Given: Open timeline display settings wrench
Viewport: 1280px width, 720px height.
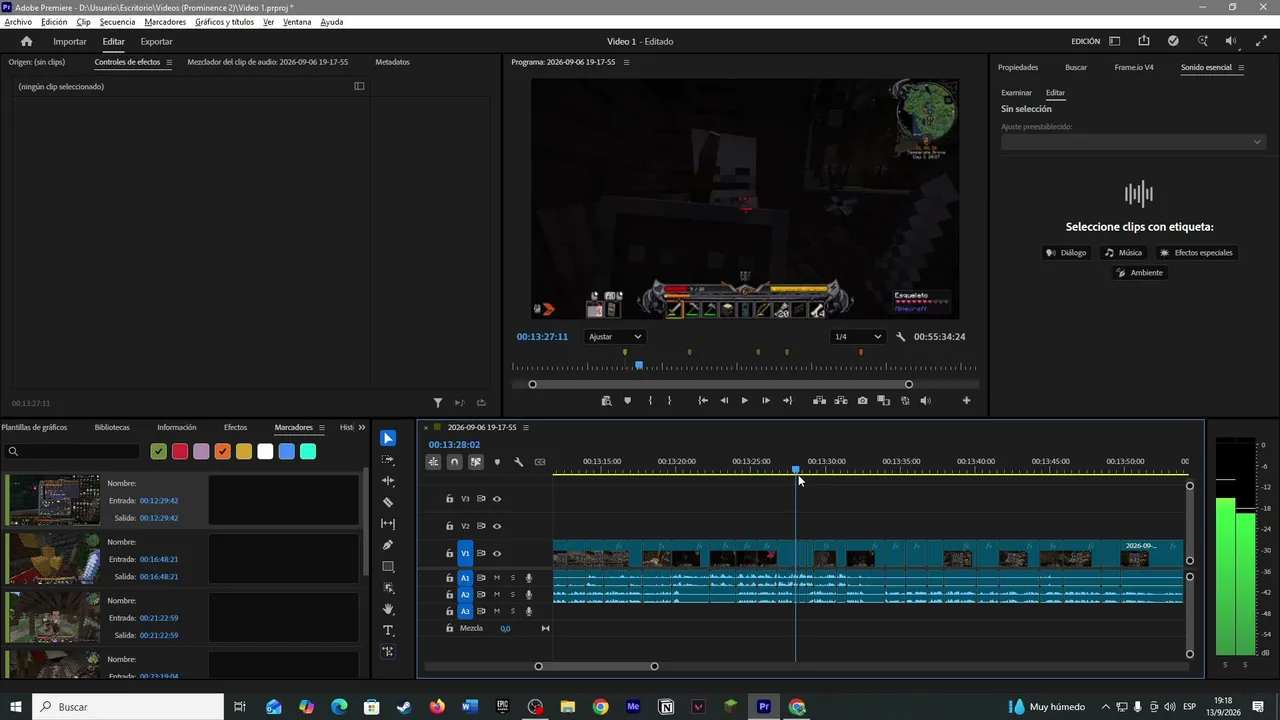Looking at the screenshot, I should point(518,462).
